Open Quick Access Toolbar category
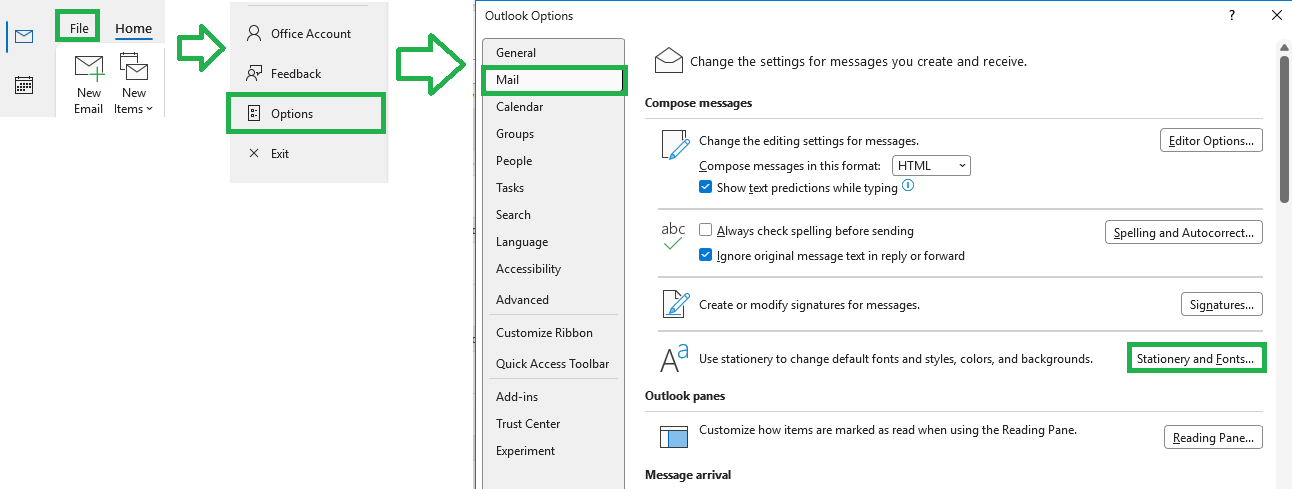The width and height of the screenshot is (1292, 489). tap(553, 363)
